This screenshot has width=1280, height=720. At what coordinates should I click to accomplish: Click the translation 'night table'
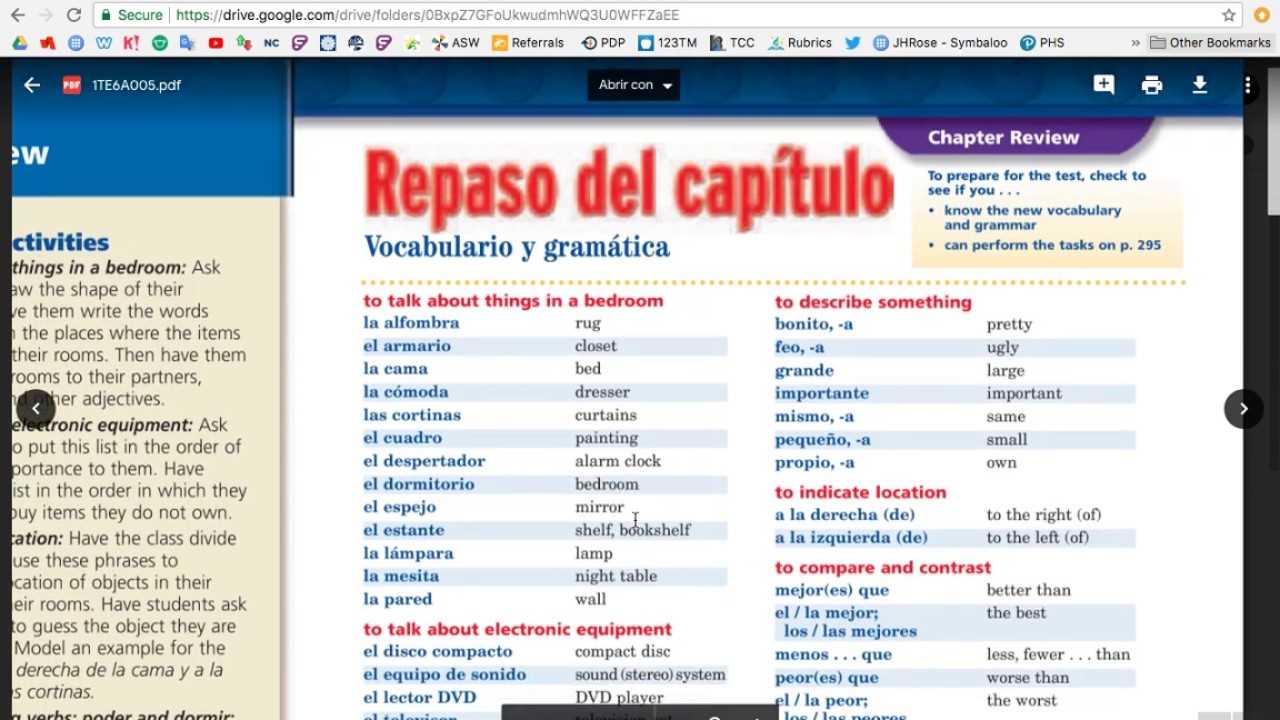[x=616, y=576]
